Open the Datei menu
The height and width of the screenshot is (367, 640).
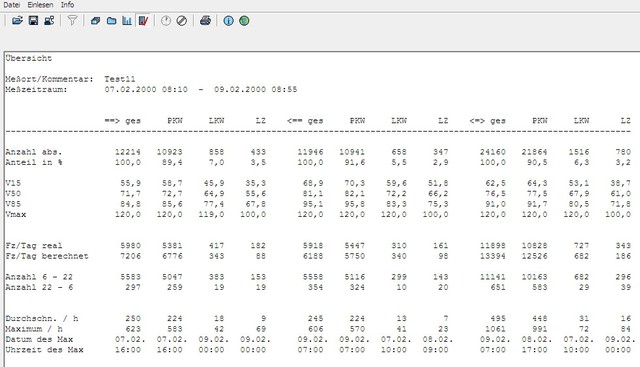(11, 5)
